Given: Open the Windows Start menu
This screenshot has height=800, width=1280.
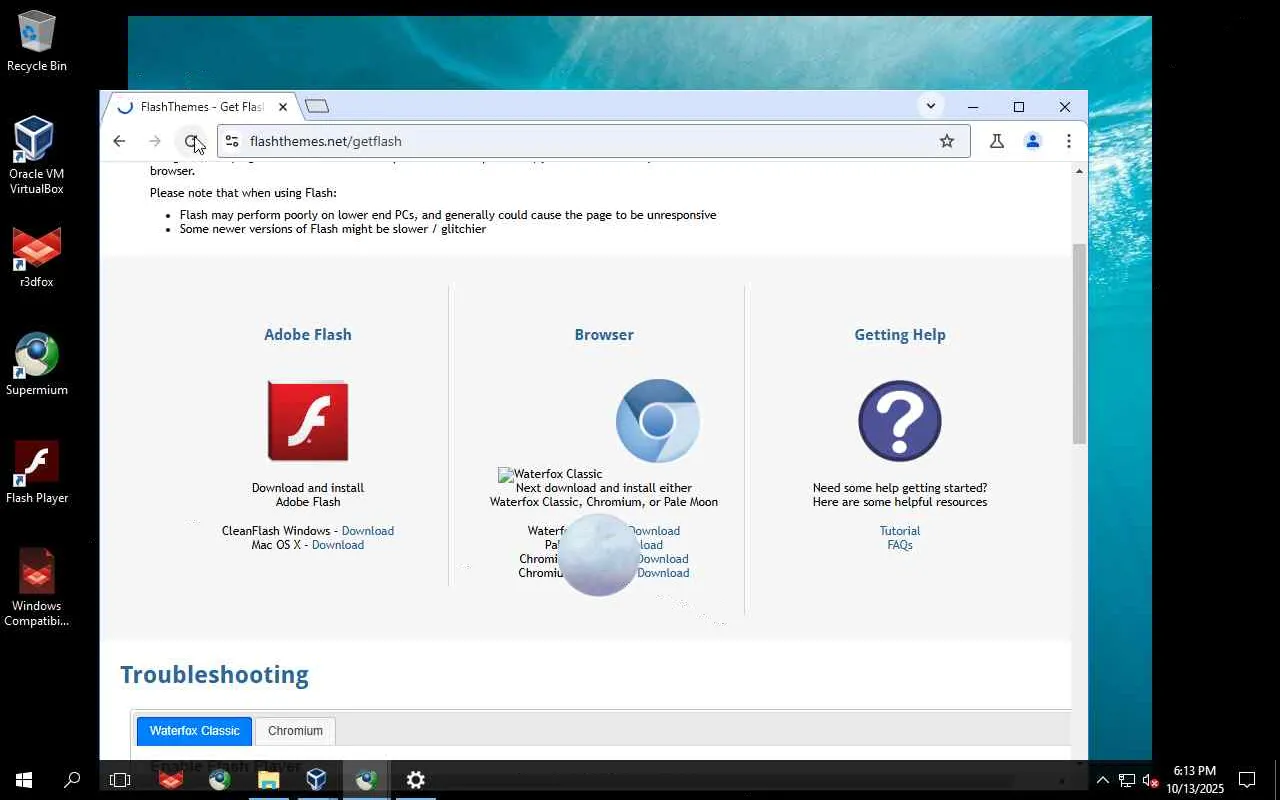Looking at the screenshot, I should coord(24,780).
